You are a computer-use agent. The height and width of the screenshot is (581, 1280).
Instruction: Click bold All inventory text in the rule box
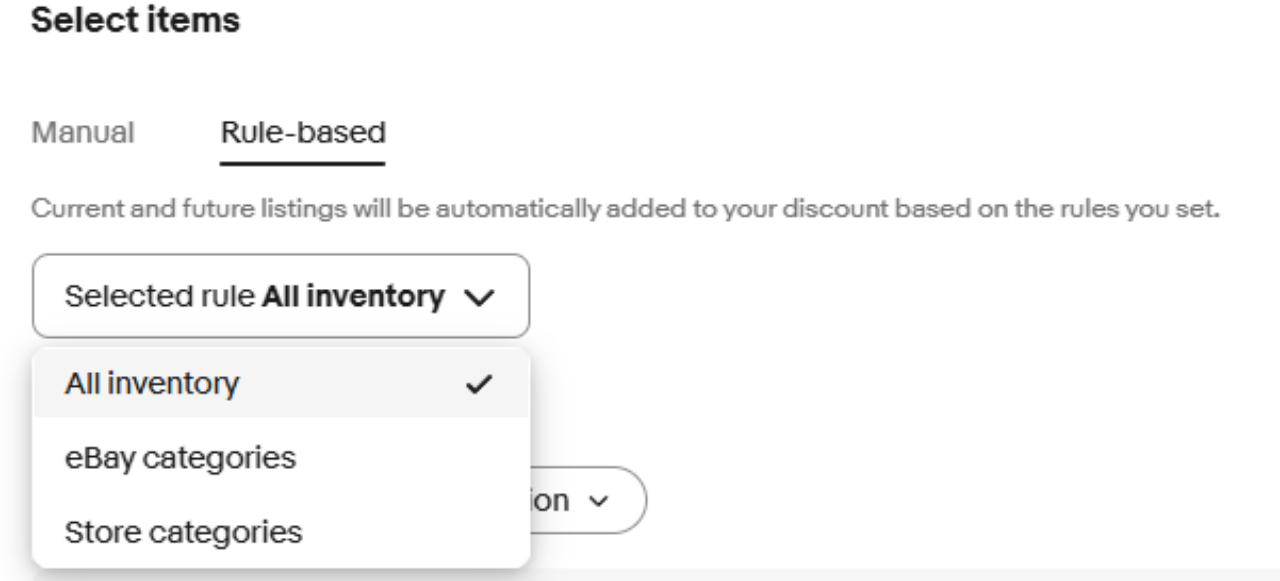(353, 297)
